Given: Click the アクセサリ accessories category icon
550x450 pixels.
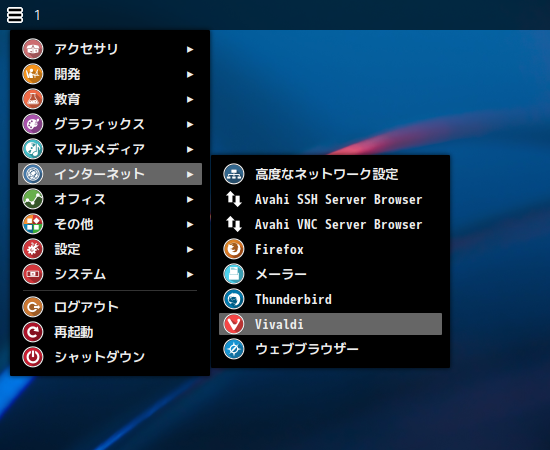Looking at the screenshot, I should pos(33,49).
